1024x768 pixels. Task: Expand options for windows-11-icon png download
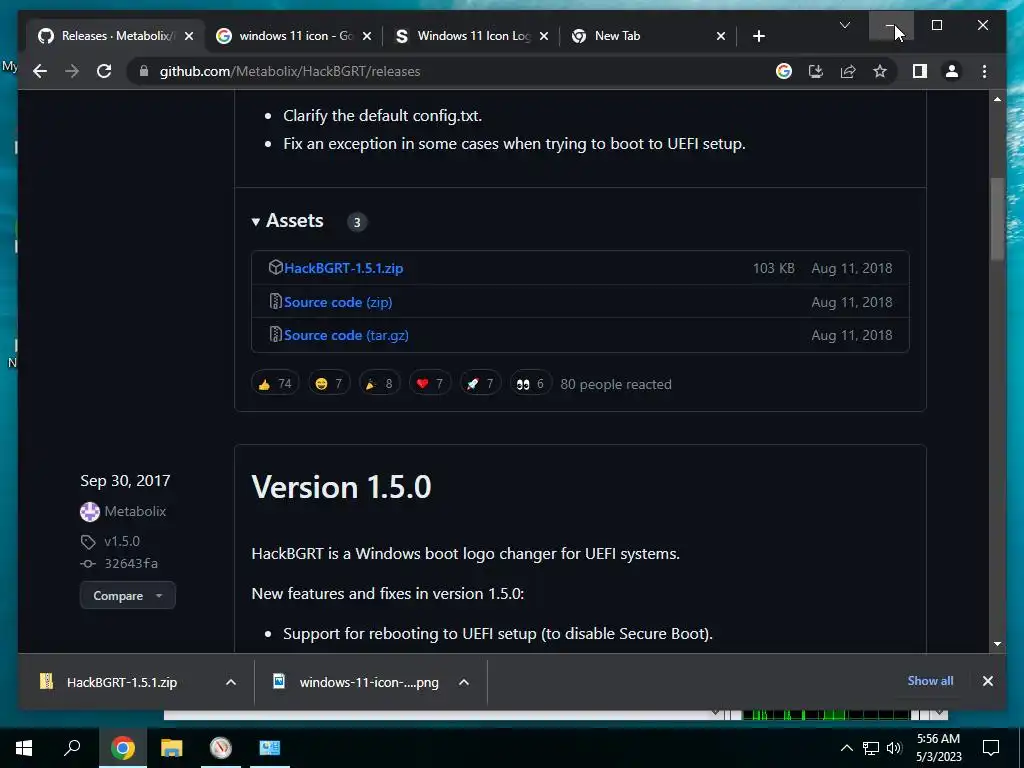[x=464, y=682]
